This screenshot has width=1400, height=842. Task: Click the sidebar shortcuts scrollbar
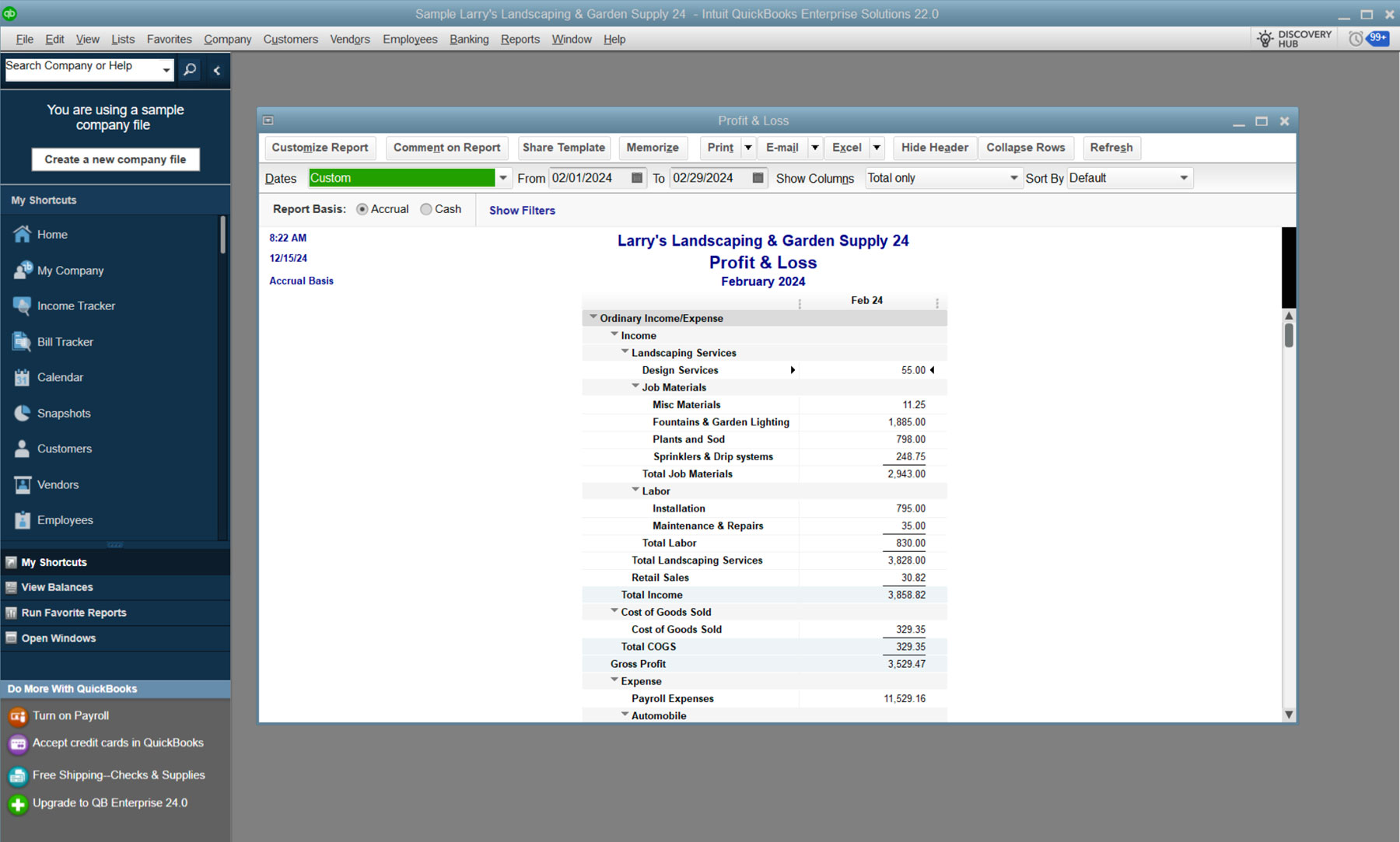point(222,235)
